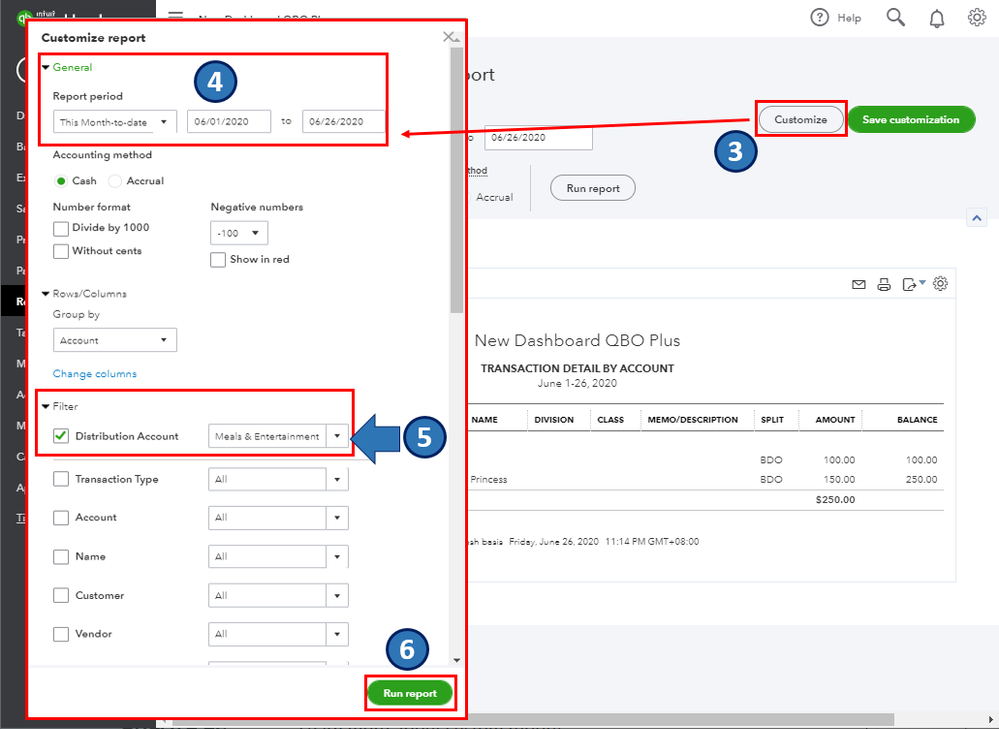
Task: Check the Transaction Type filter
Action: click(61, 479)
